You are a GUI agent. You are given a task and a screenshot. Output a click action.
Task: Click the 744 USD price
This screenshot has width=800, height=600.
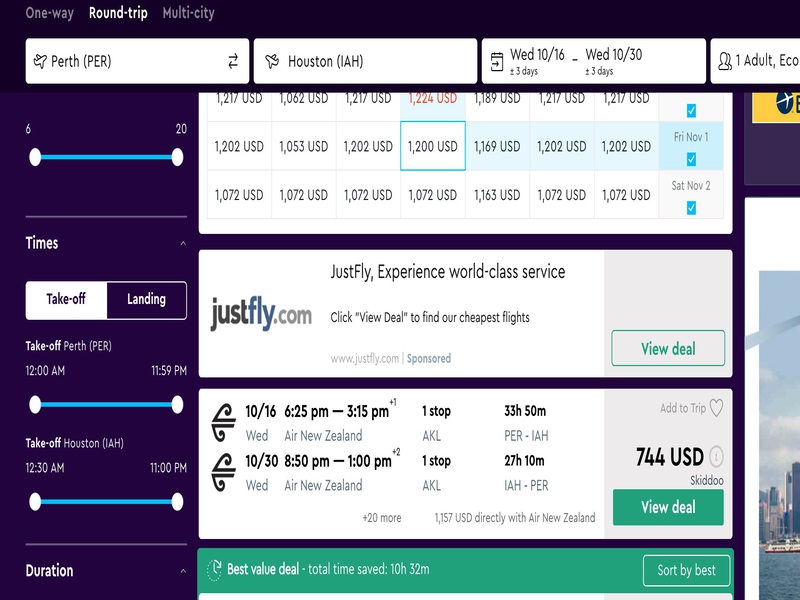[669, 457]
